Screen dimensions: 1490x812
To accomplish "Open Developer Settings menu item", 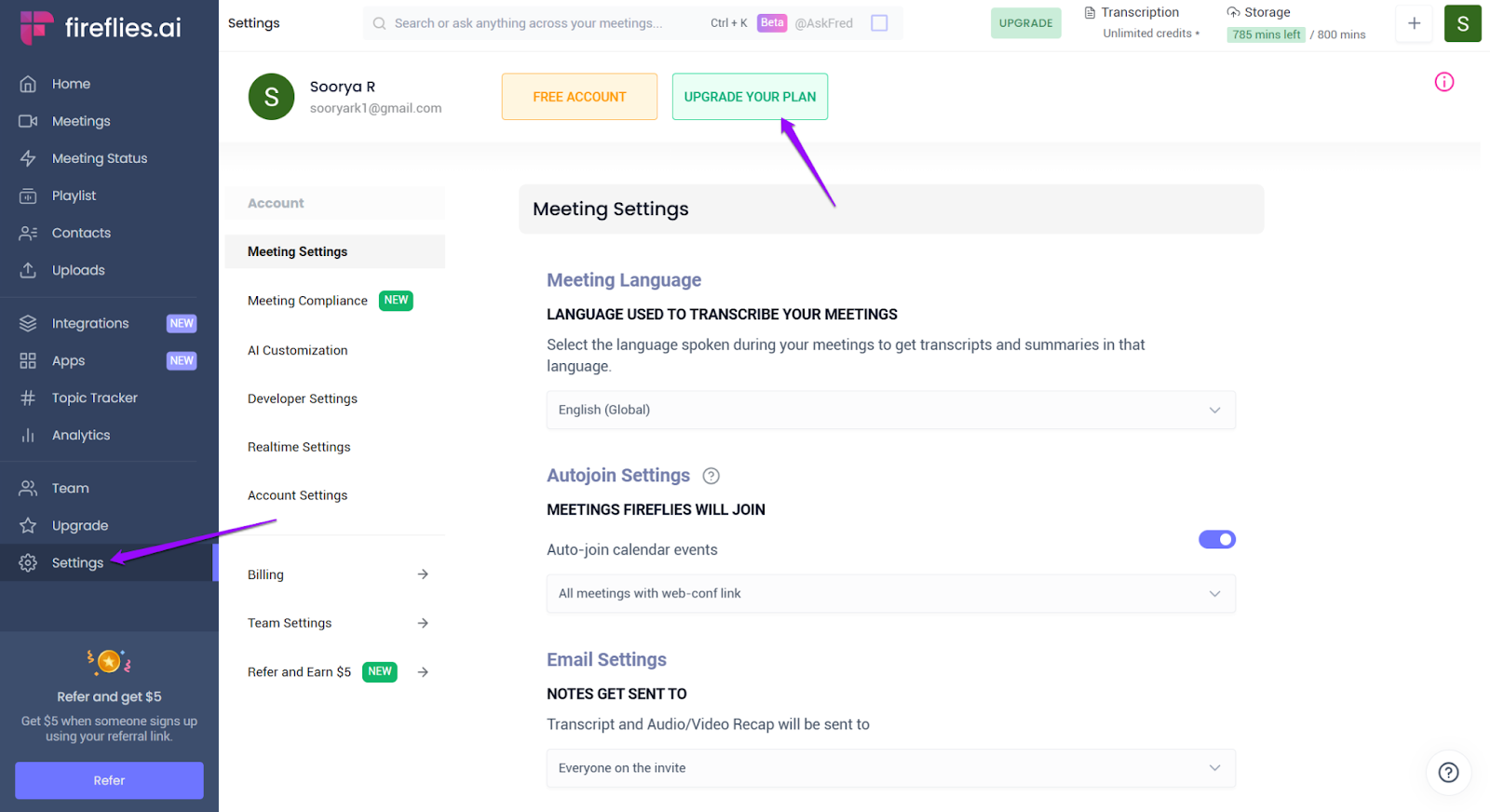I will tap(303, 399).
